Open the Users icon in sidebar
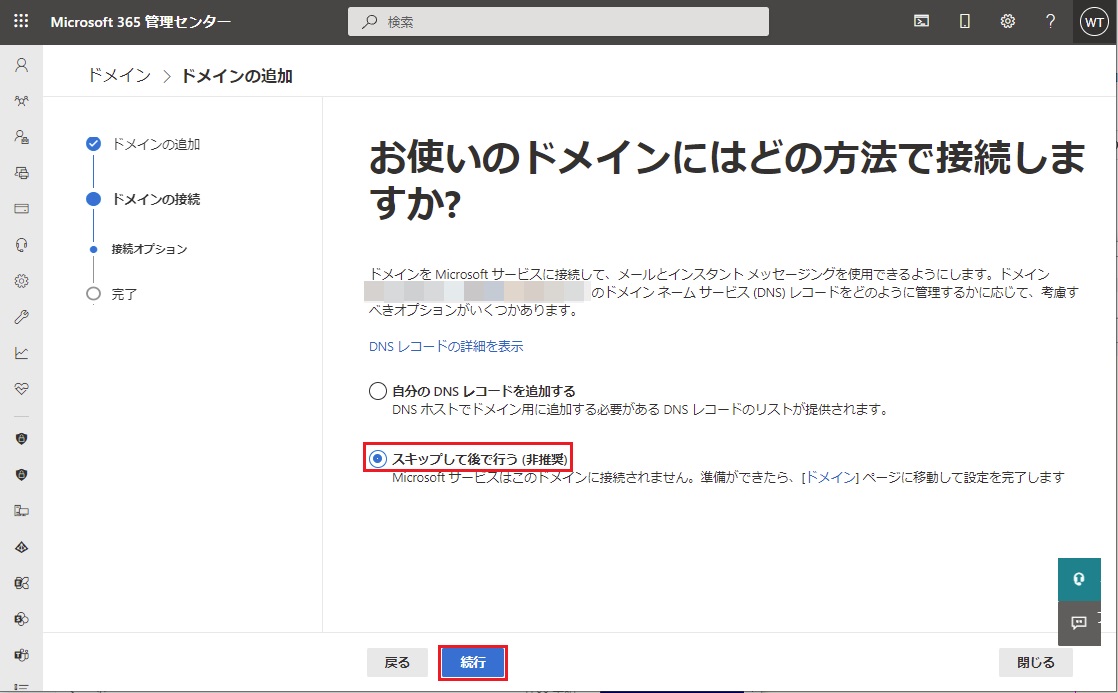This screenshot has width=1118, height=693. point(21,65)
